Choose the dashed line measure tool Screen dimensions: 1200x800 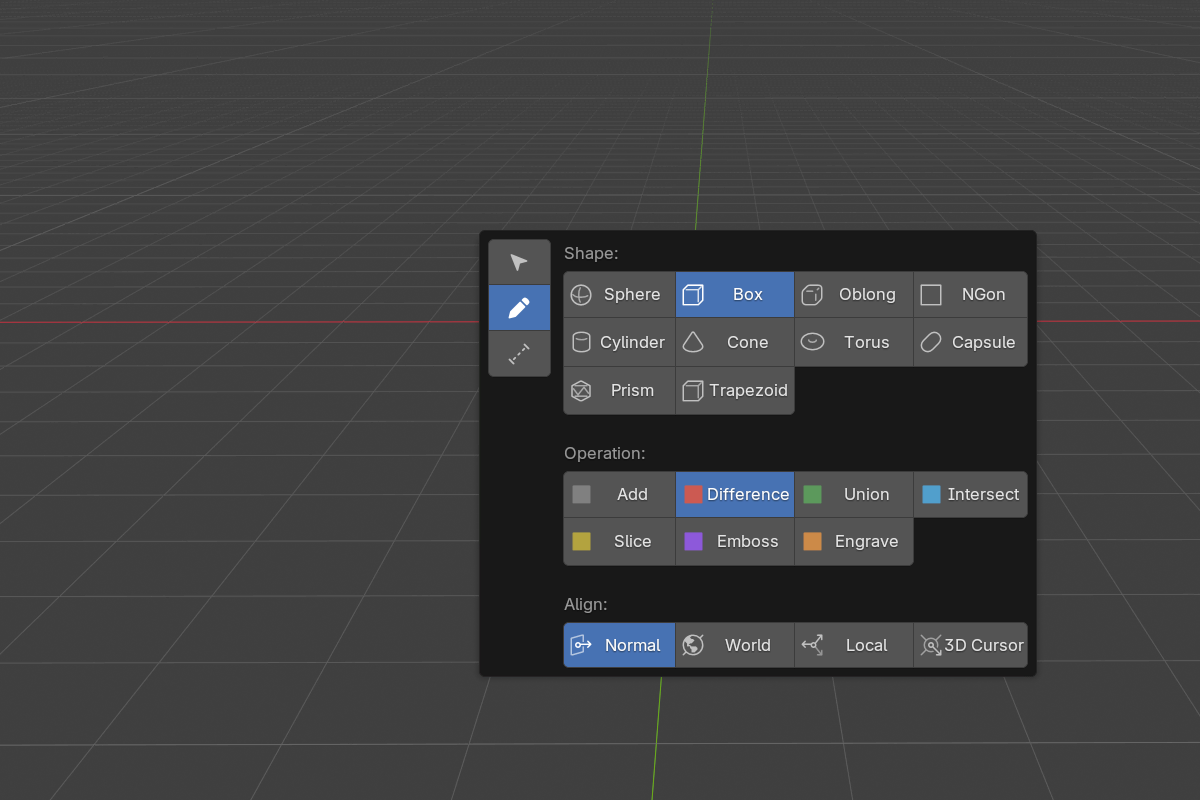[x=519, y=354]
